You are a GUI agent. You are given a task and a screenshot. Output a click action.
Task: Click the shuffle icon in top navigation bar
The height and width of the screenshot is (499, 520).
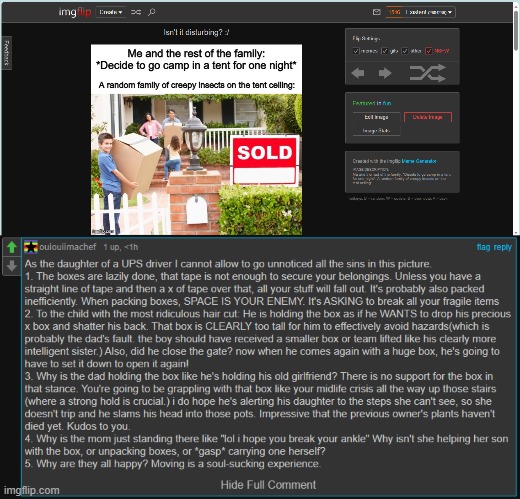pyautogui.click(x=136, y=12)
